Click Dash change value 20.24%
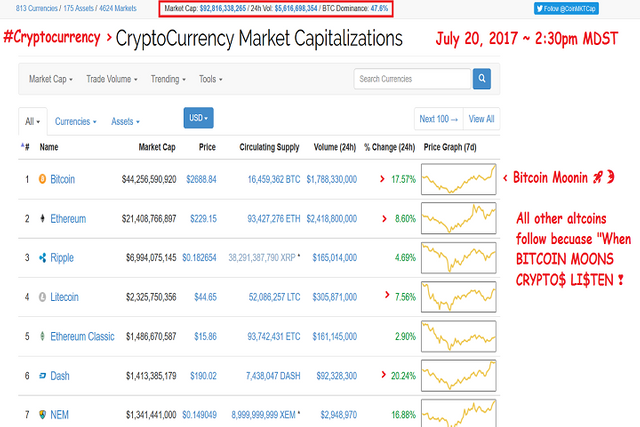Screen dimensions: 640x427 403,376
